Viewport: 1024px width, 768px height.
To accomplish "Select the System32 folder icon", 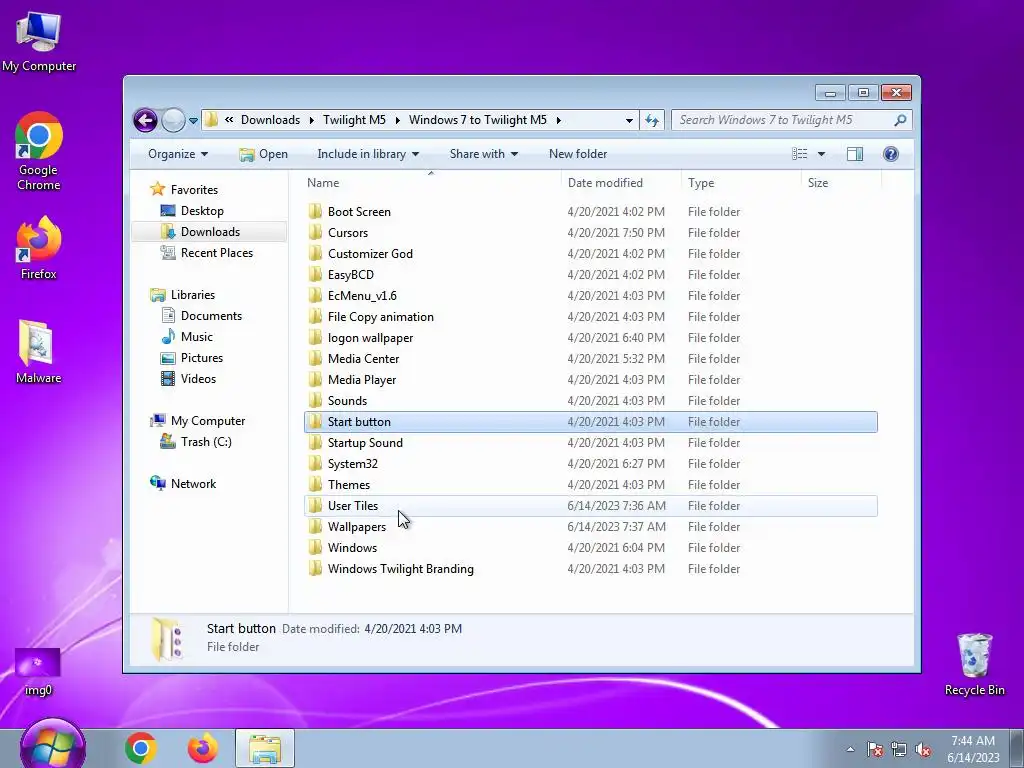I will coord(315,463).
